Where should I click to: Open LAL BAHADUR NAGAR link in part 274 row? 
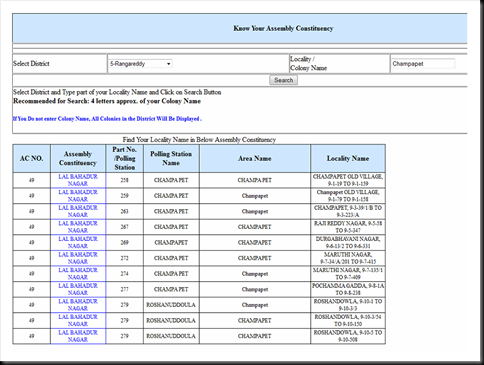tap(78, 274)
